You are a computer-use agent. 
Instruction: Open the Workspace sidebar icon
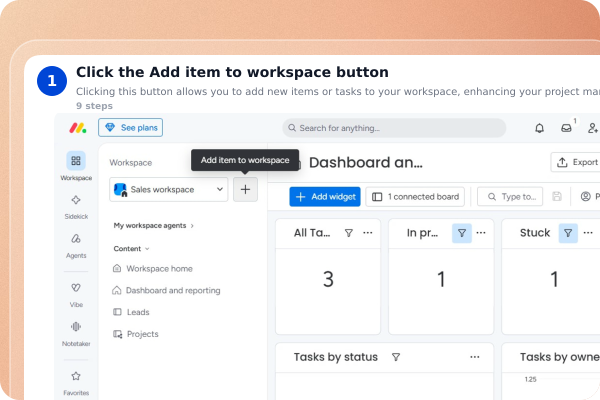(76, 160)
